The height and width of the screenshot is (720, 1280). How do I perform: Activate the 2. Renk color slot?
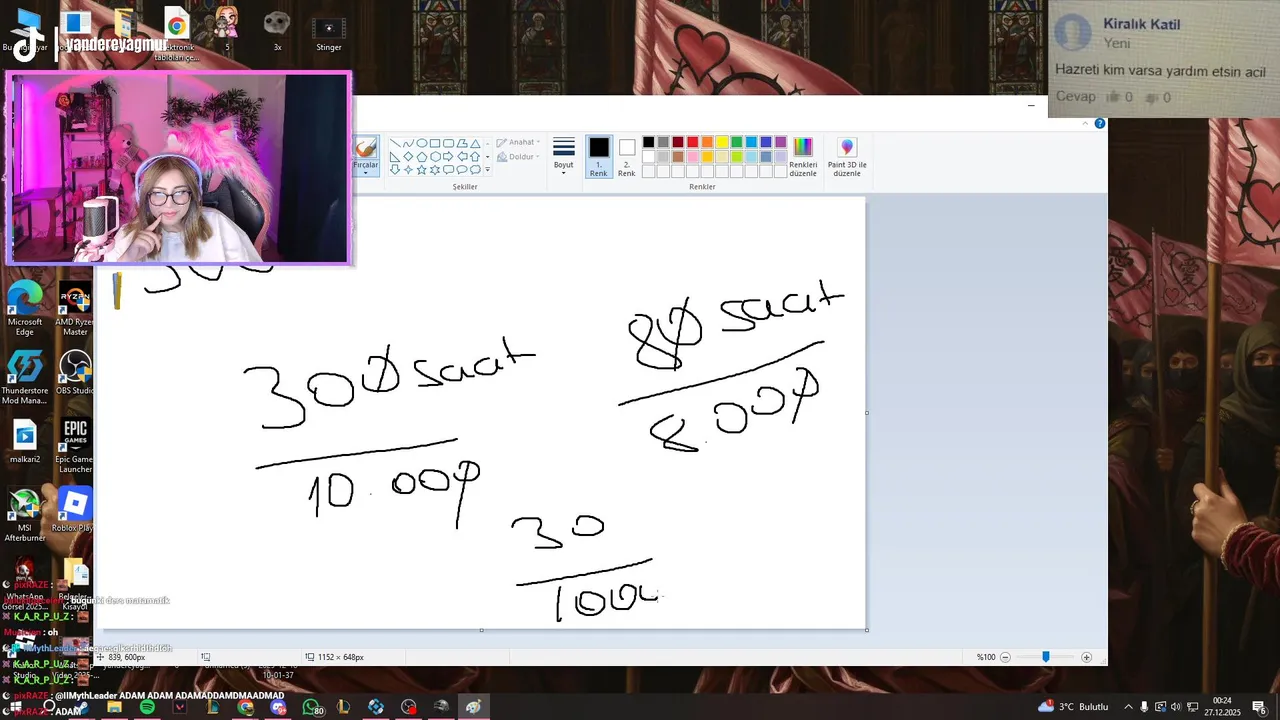tap(627, 157)
